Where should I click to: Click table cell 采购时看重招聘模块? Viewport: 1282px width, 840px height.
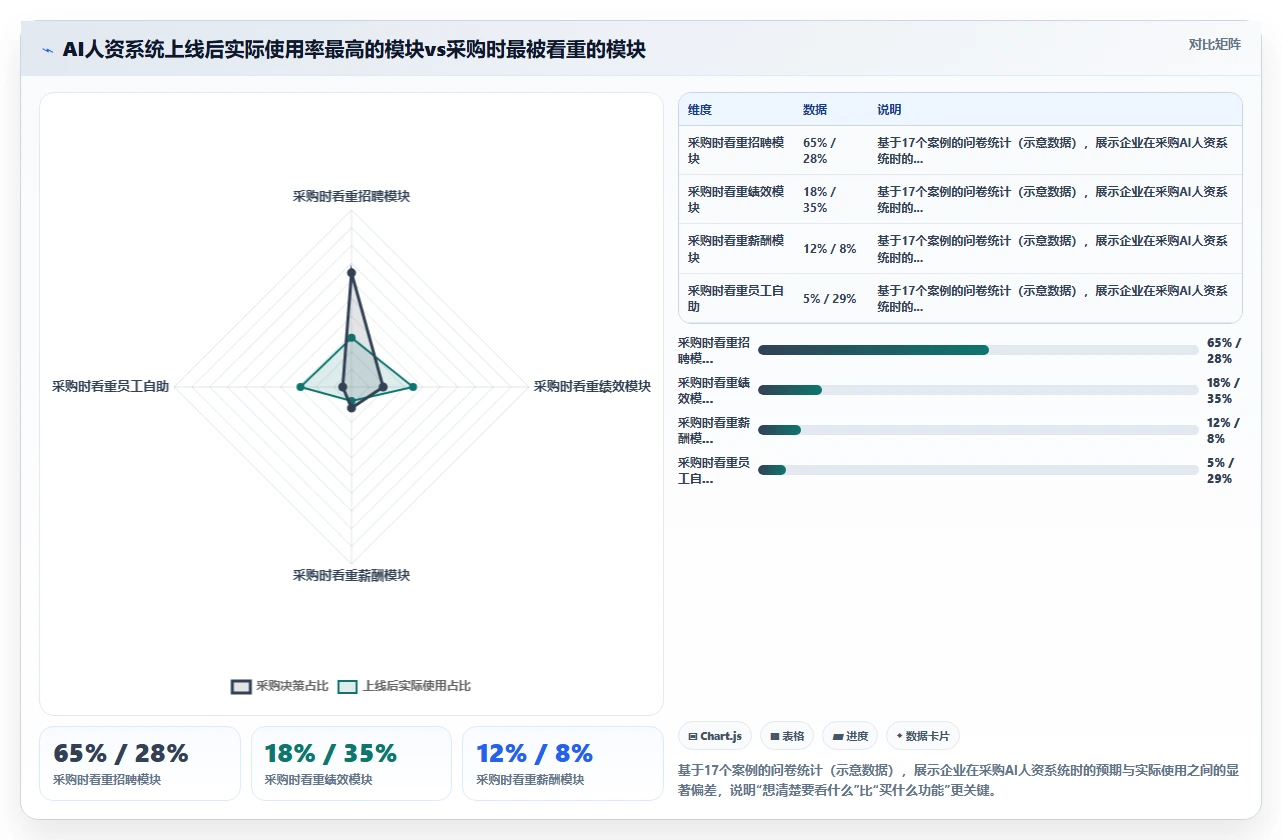[x=736, y=150]
